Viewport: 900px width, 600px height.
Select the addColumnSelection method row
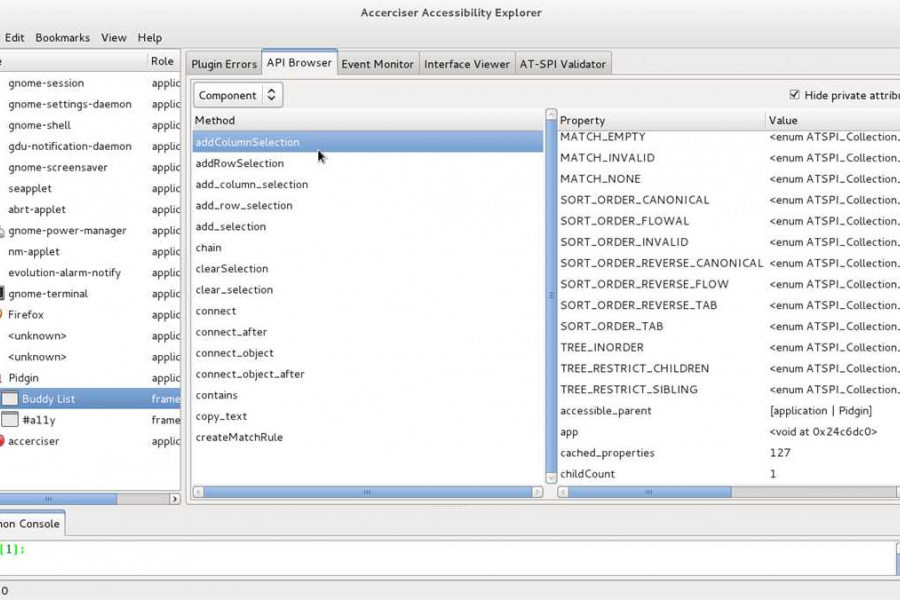pyautogui.click(x=367, y=142)
